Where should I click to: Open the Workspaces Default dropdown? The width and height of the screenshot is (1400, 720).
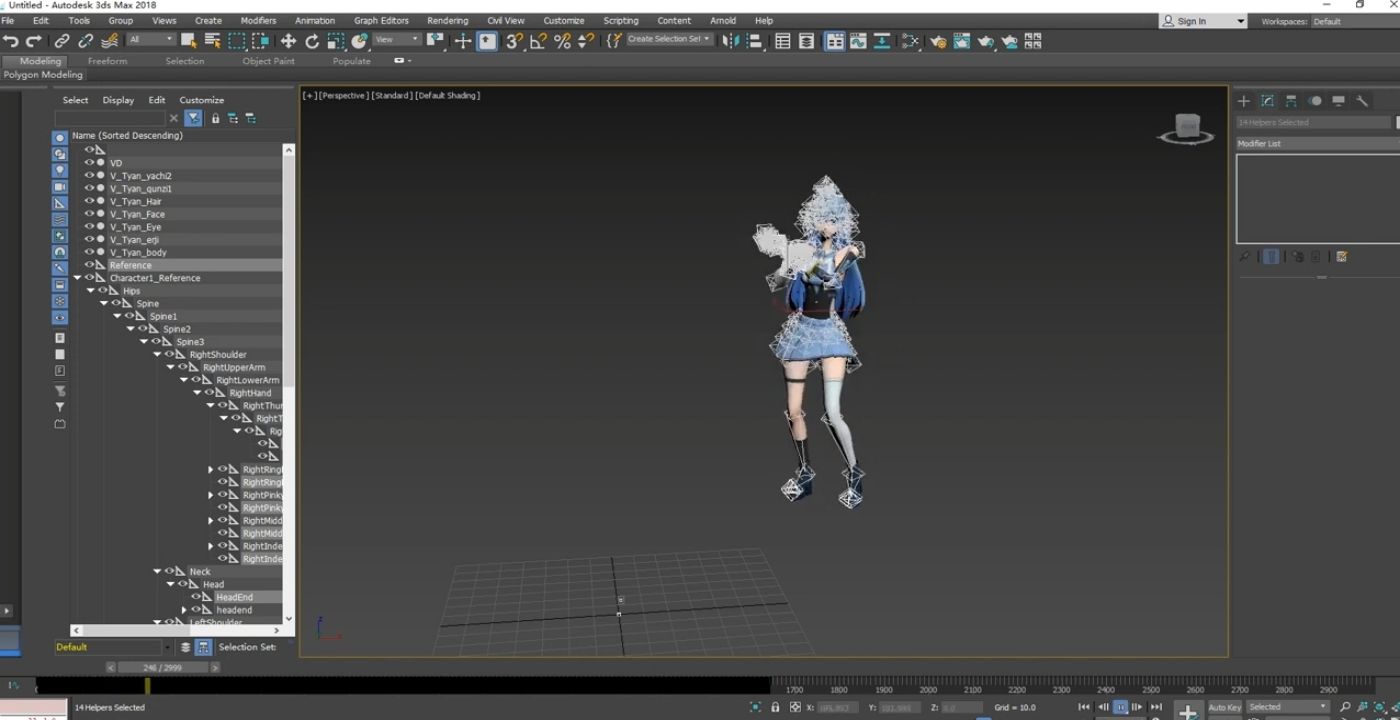(1355, 21)
